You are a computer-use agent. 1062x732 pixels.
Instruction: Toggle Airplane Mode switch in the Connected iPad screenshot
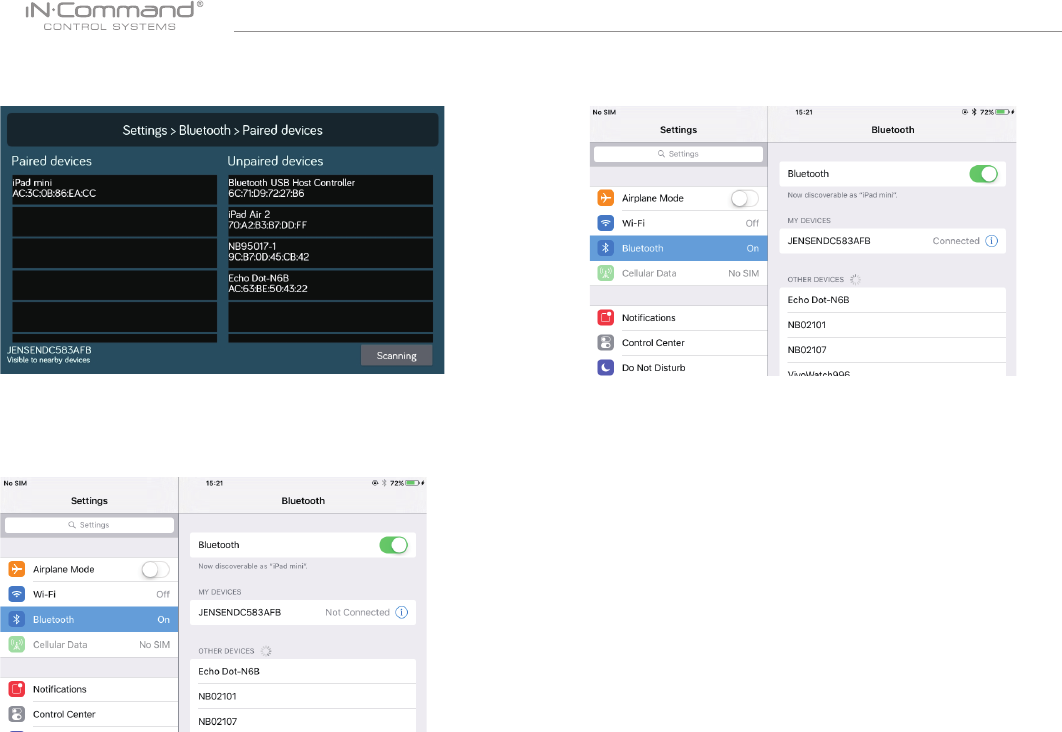click(744, 198)
